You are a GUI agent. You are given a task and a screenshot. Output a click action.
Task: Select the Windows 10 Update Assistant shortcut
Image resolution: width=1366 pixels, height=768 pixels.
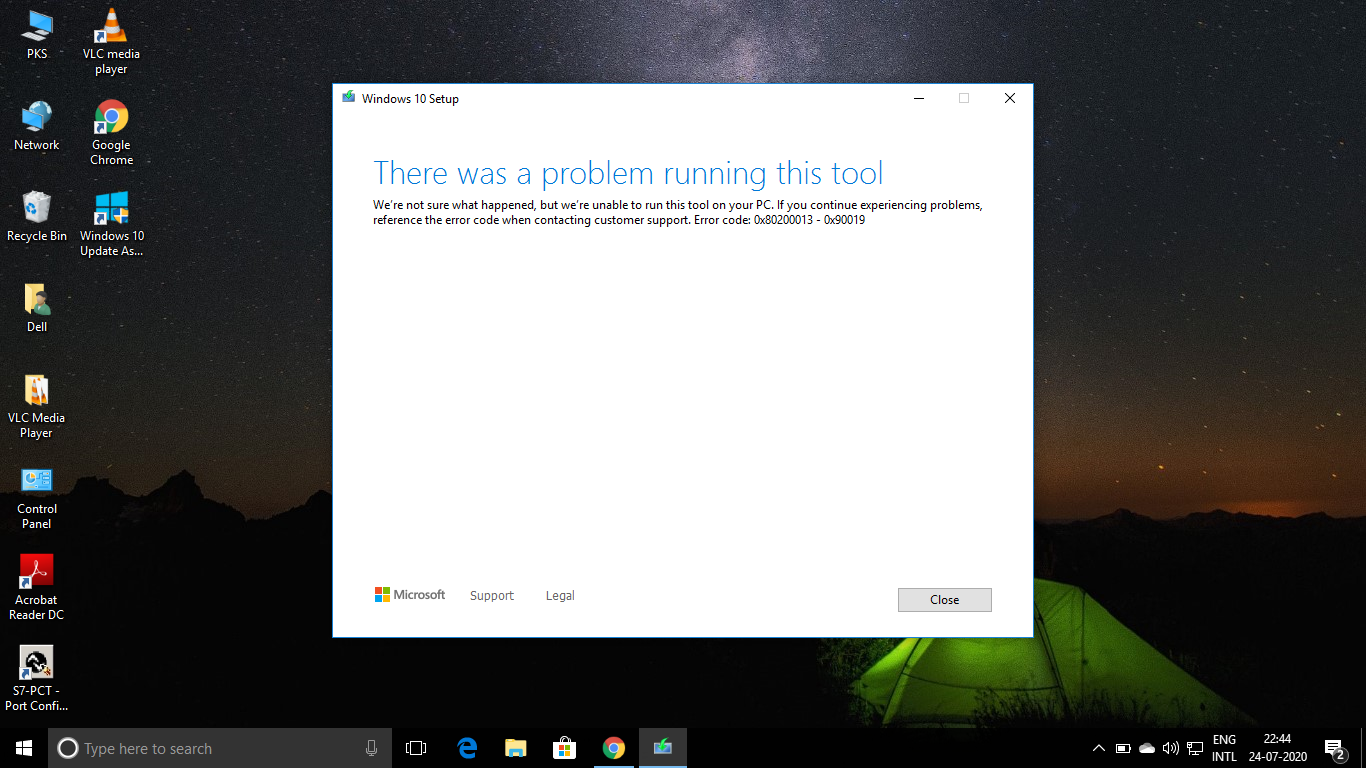tap(111, 224)
